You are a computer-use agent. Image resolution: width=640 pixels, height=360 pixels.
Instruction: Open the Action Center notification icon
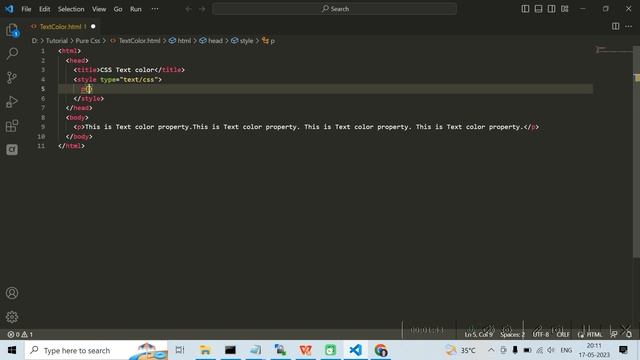pos(623,350)
